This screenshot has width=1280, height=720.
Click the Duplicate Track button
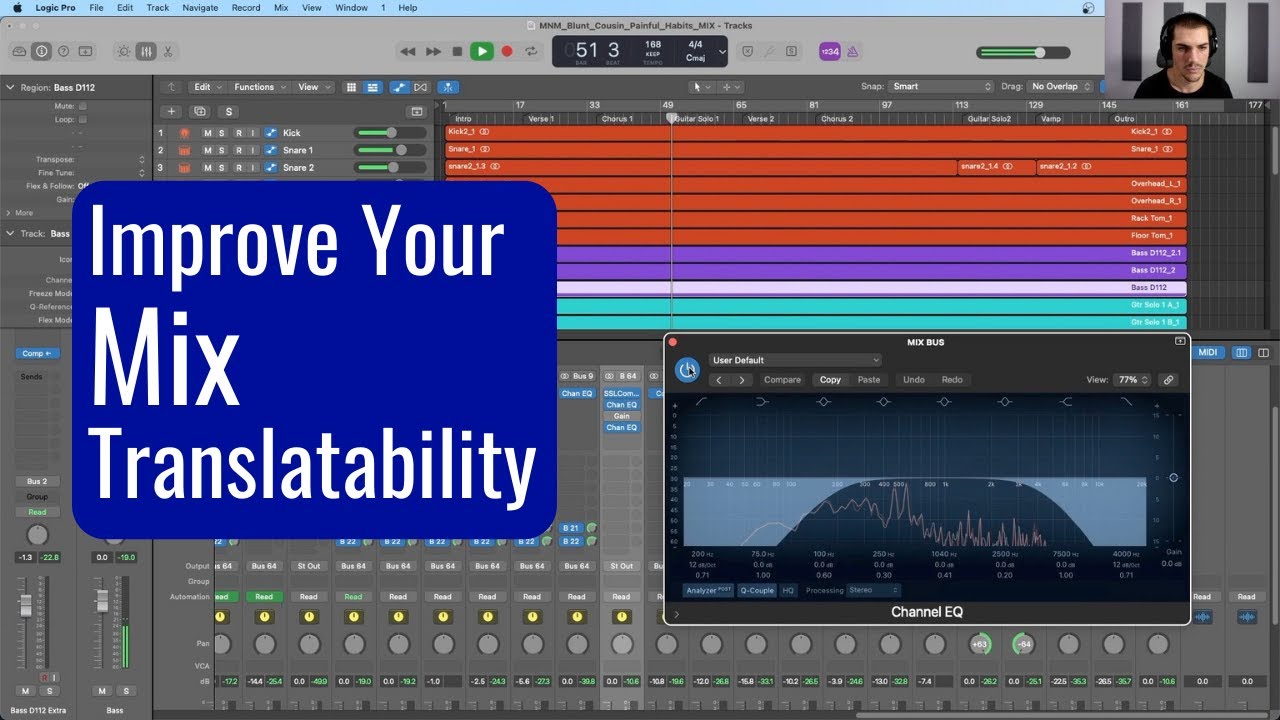click(200, 111)
